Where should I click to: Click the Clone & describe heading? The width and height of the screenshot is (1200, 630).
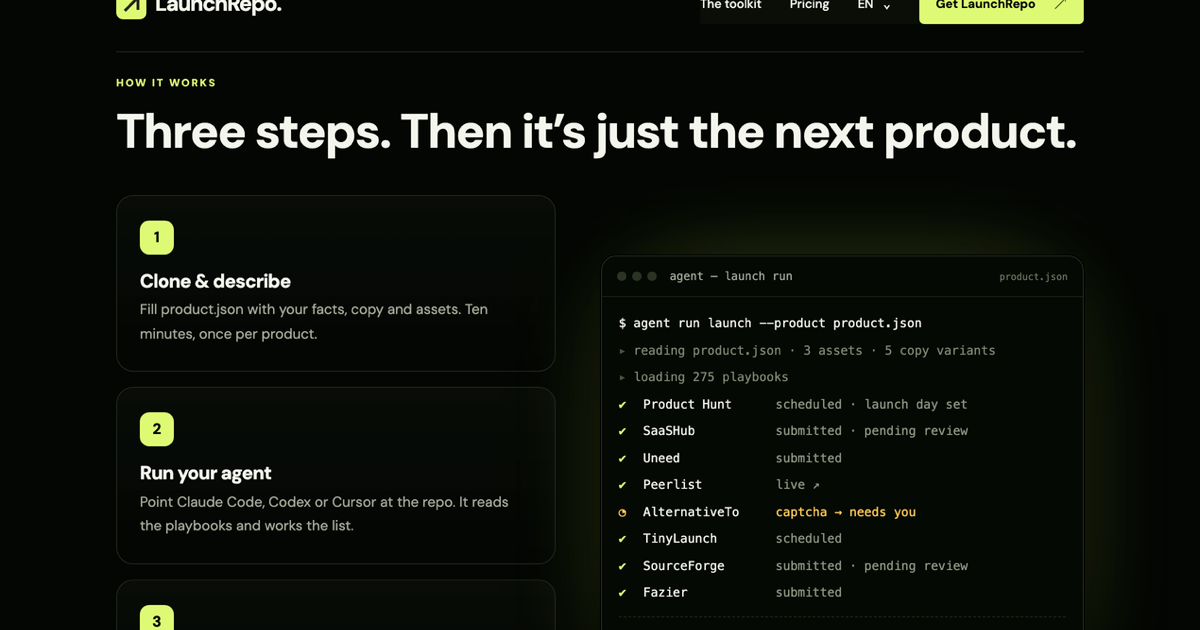pos(215,281)
